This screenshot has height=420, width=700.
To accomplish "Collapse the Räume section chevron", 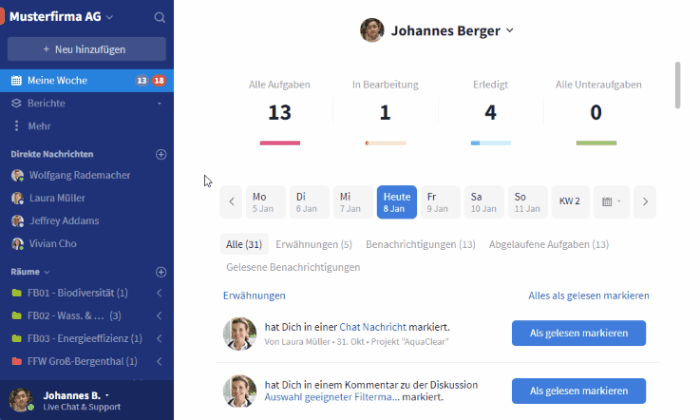I will pos(47,272).
